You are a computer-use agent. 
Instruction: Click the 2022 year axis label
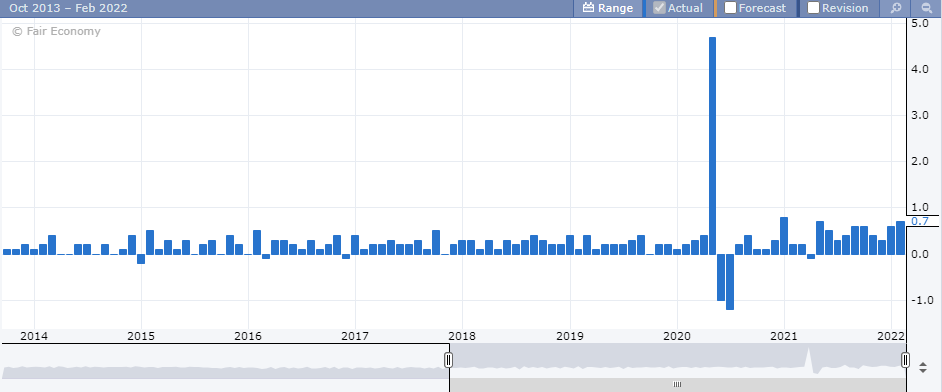pyautogui.click(x=891, y=336)
